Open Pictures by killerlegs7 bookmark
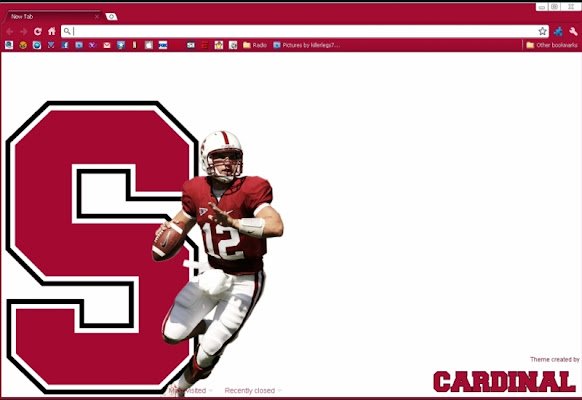Viewport: 582px width, 400px height. pyautogui.click(x=307, y=45)
